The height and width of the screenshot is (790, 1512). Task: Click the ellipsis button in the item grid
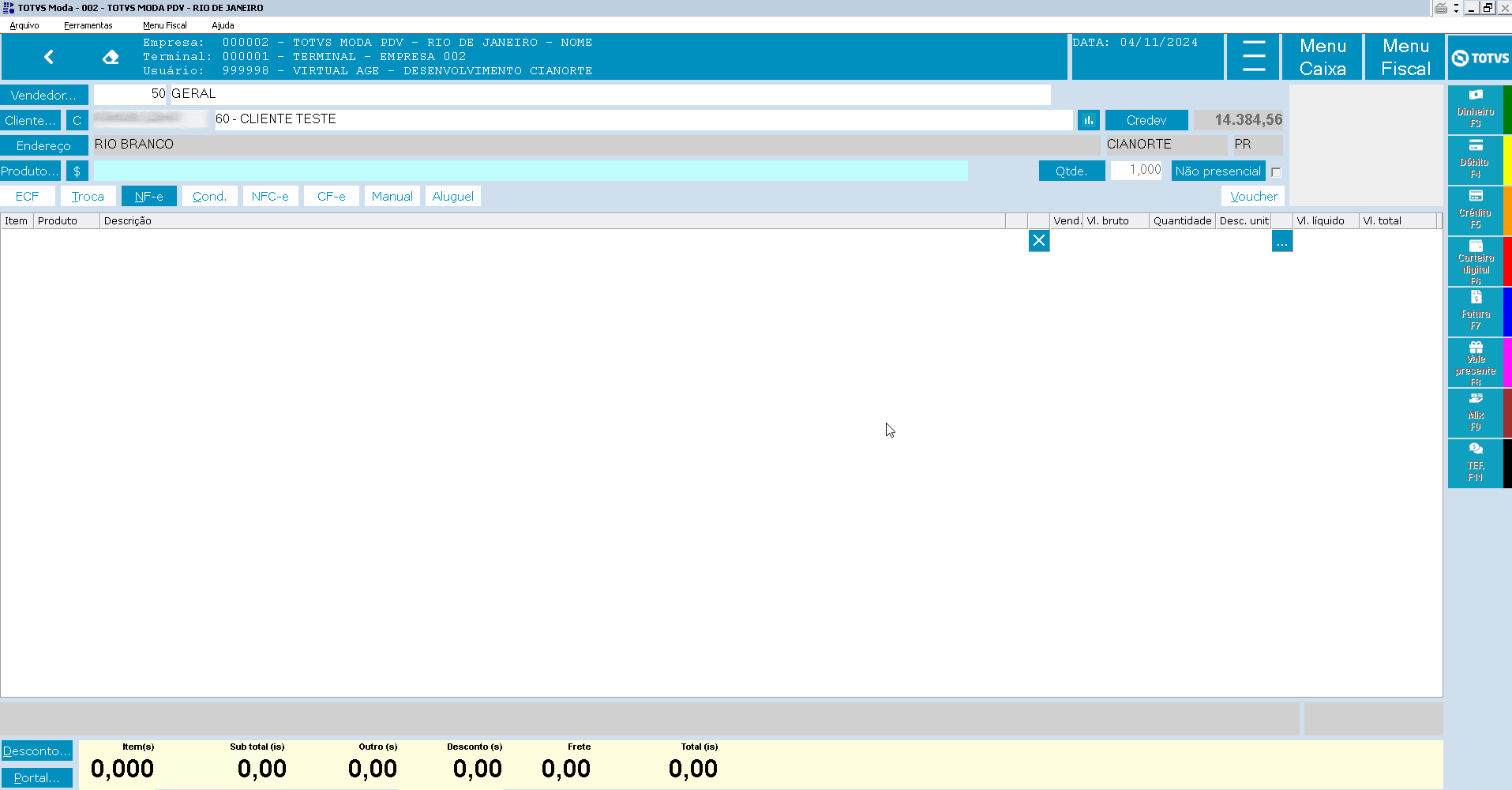click(1282, 241)
